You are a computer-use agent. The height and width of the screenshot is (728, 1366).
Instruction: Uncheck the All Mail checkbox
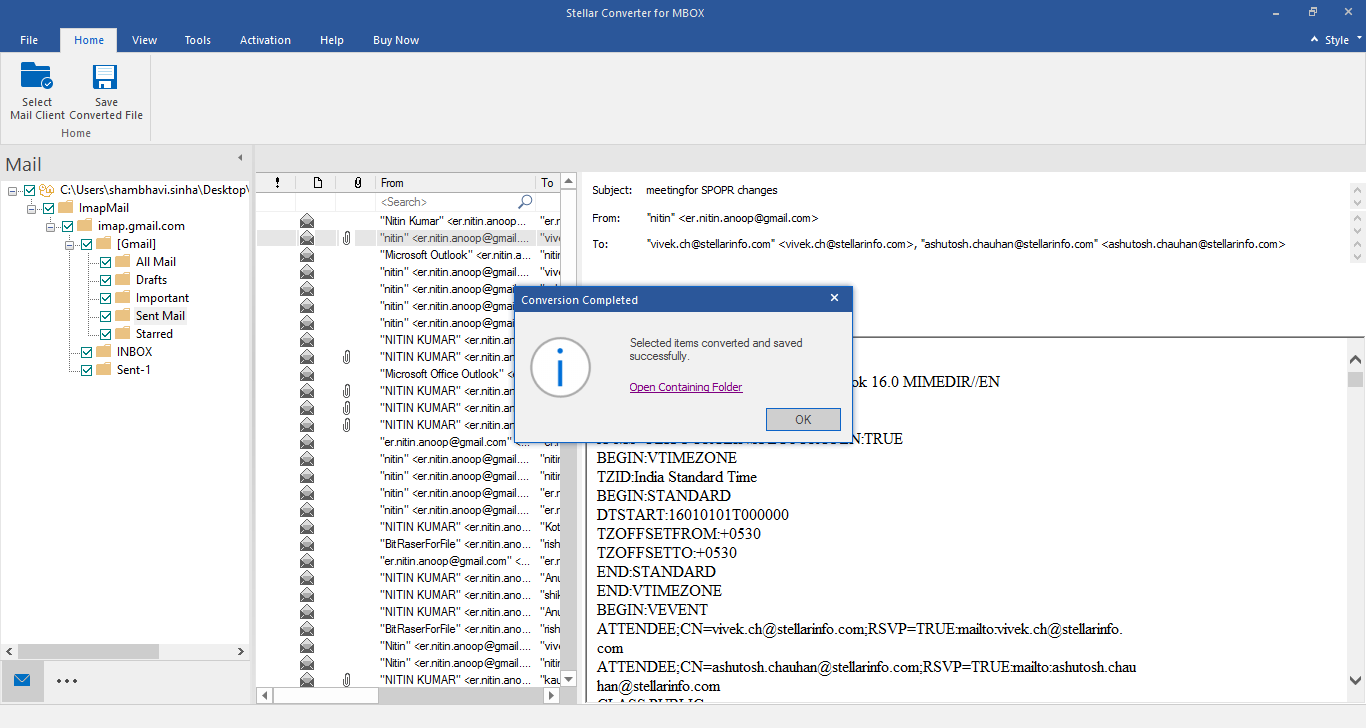coord(105,262)
